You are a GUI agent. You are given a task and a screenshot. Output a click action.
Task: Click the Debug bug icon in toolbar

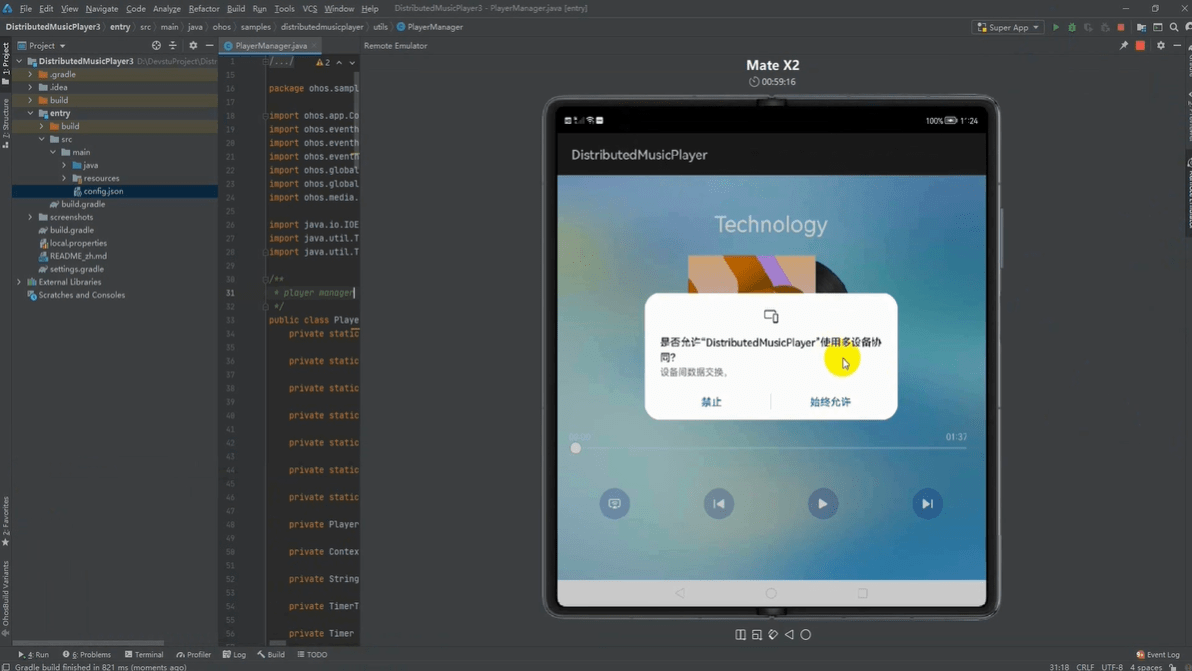(1072, 27)
